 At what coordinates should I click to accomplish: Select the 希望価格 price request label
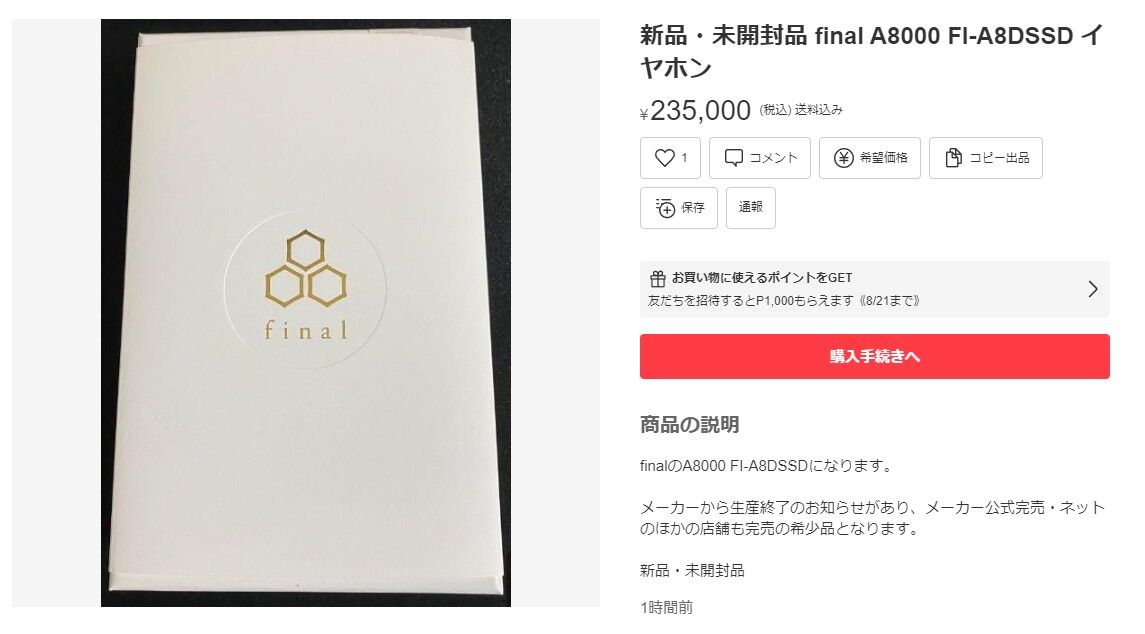(884, 158)
